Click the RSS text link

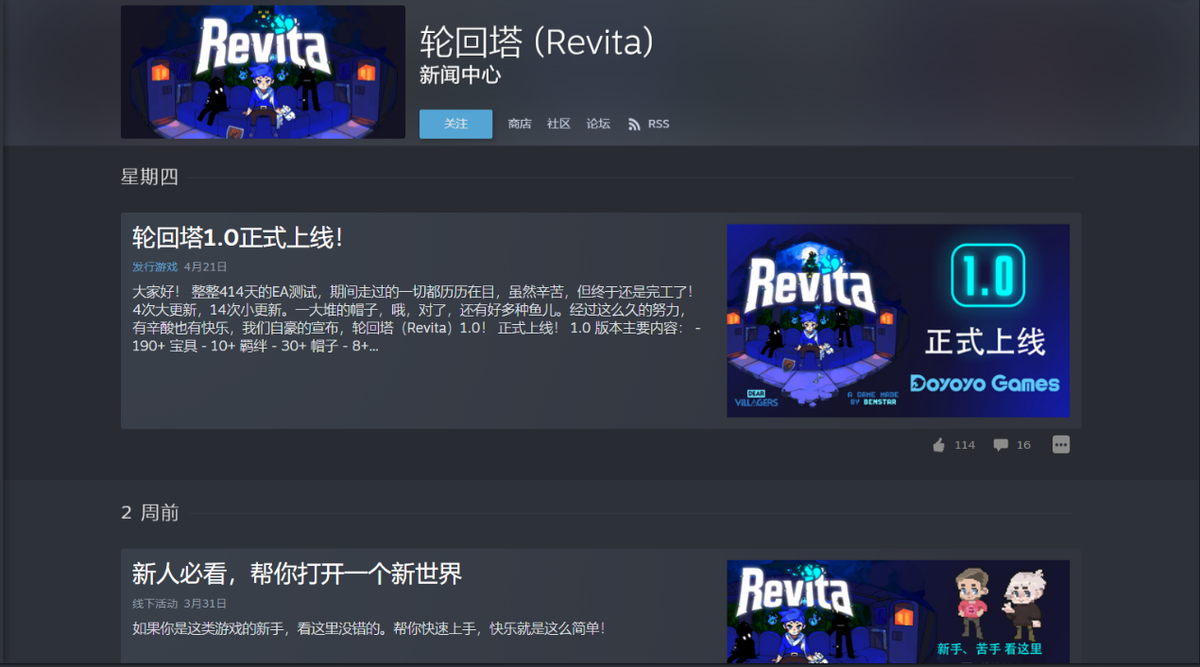pyautogui.click(x=659, y=124)
